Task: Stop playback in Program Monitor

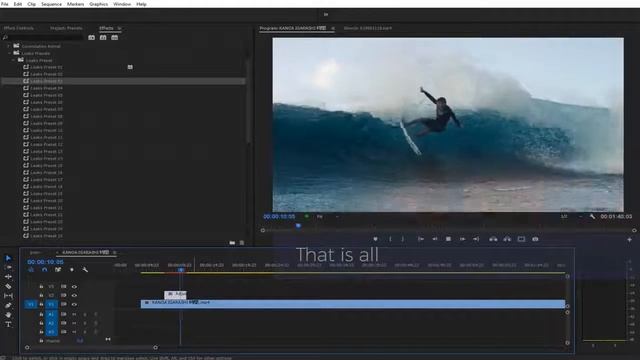Action: click(x=448, y=239)
